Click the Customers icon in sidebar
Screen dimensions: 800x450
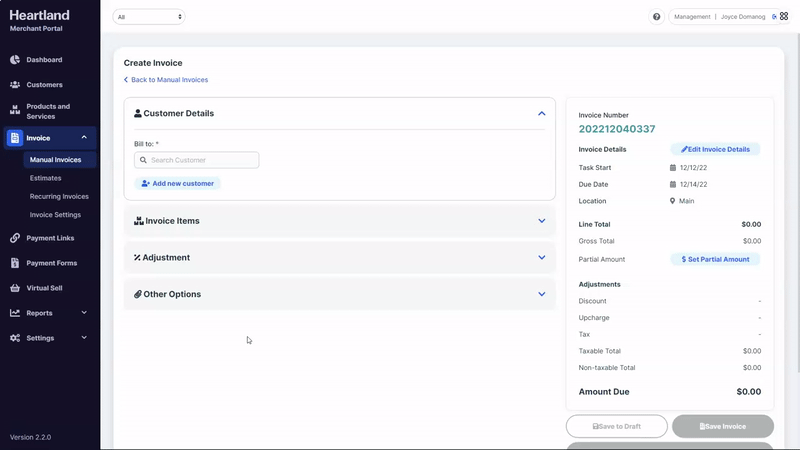pos(15,85)
